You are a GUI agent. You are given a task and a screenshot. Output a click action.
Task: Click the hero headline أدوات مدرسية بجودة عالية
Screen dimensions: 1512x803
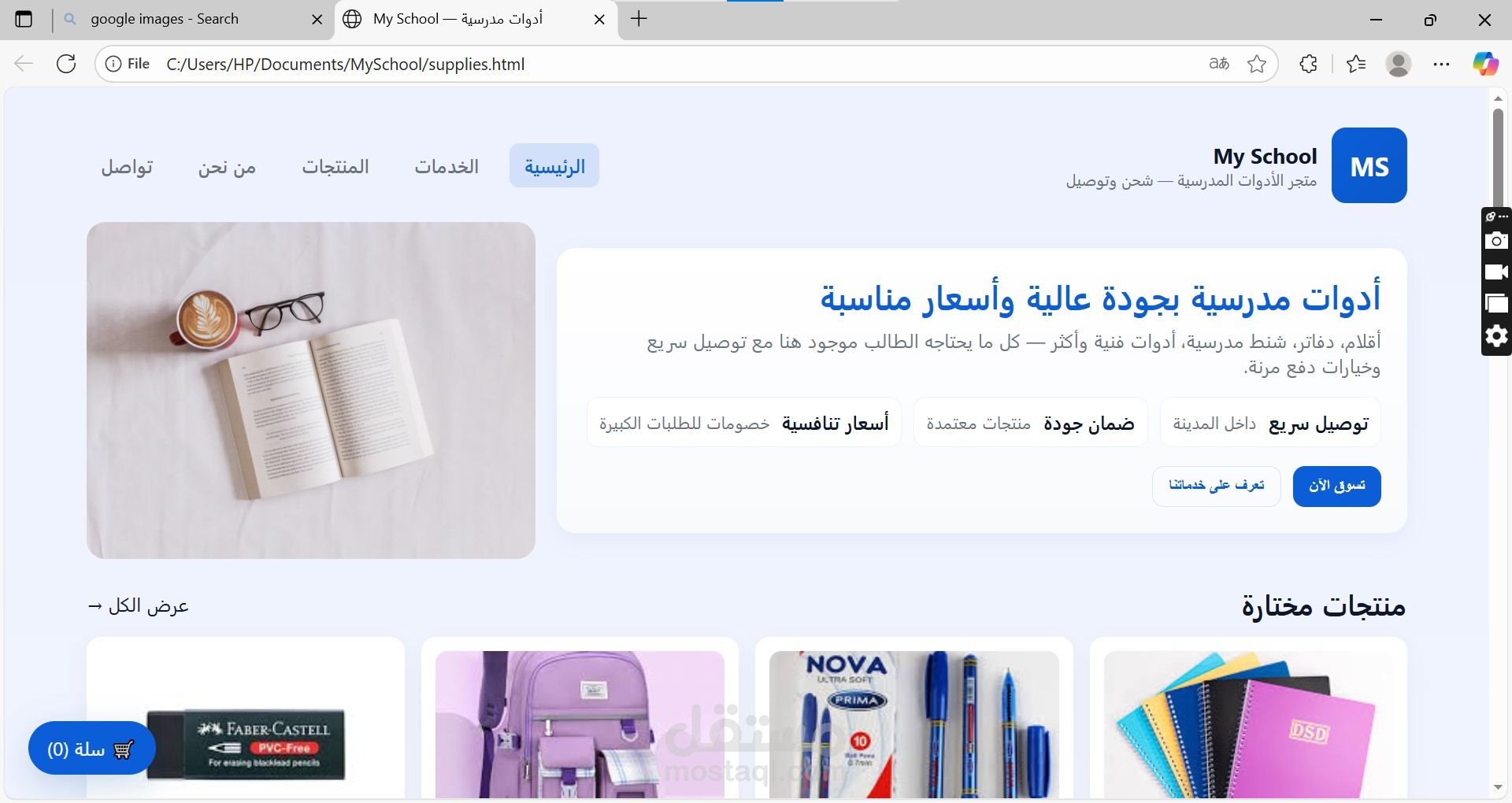1100,298
